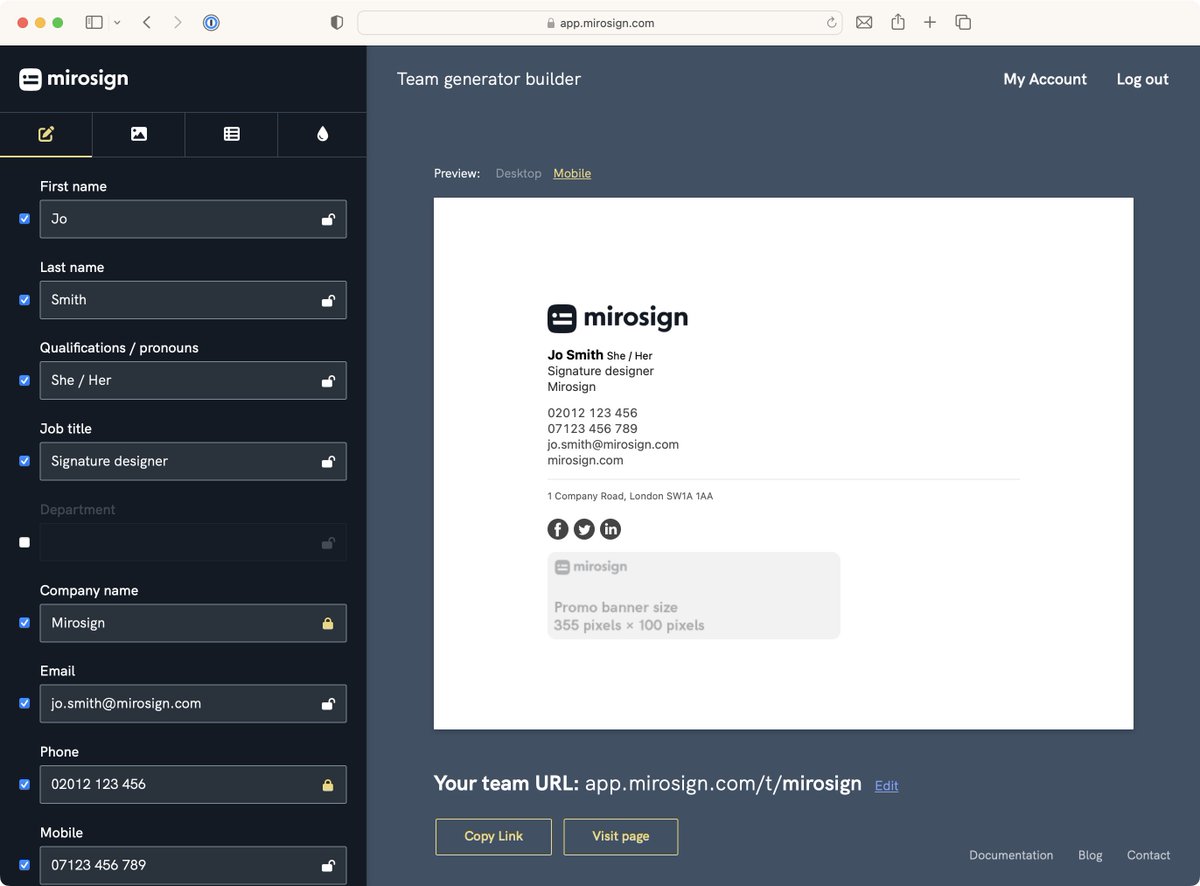Click the Department input field
Image resolution: width=1200 pixels, height=886 pixels.
193,542
